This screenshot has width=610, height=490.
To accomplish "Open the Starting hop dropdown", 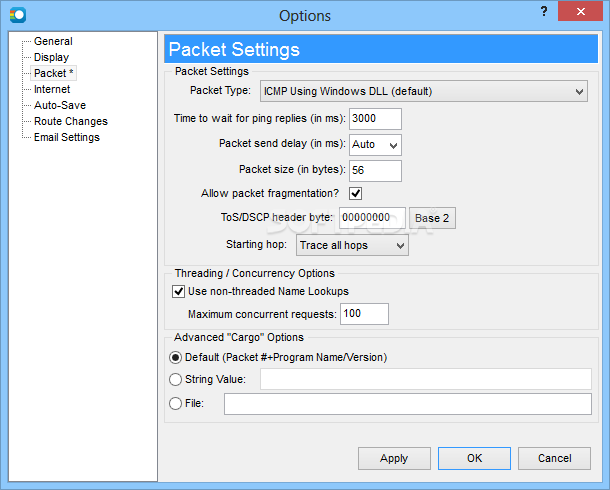I will pyautogui.click(x=352, y=245).
